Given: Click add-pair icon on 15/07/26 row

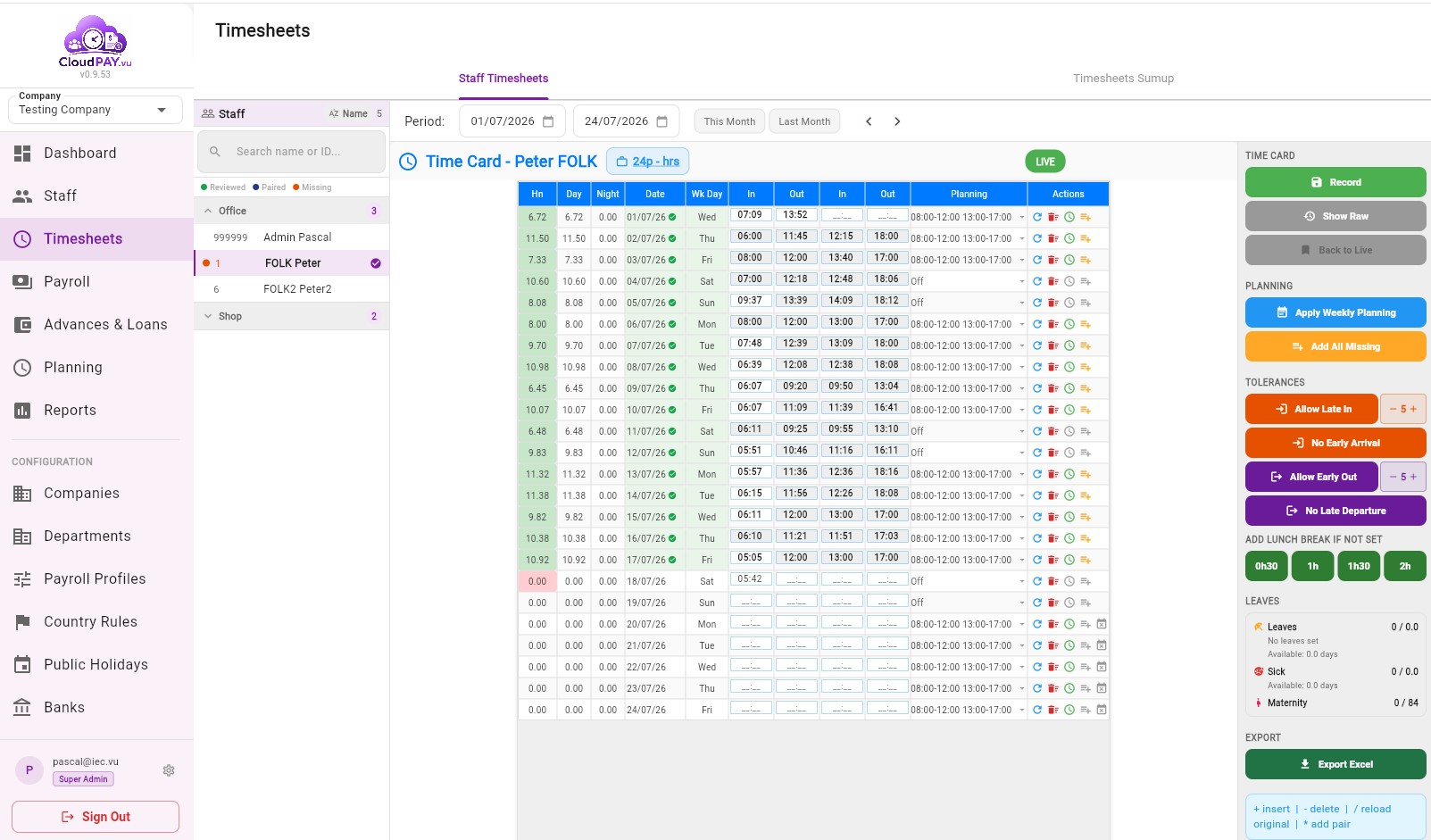Looking at the screenshot, I should click(x=1086, y=517).
